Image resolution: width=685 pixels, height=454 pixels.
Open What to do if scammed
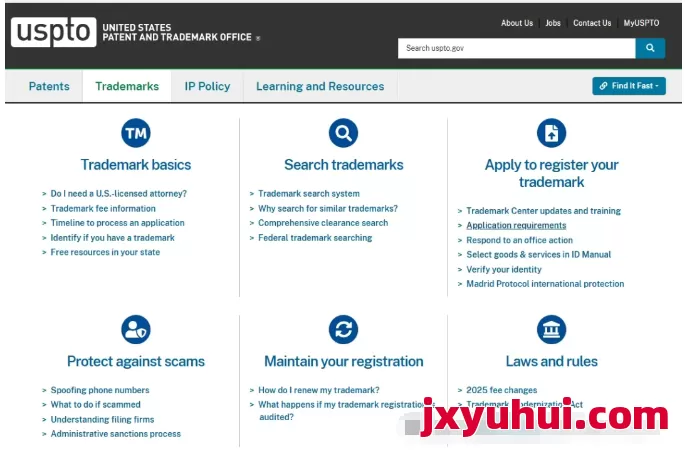(96, 405)
